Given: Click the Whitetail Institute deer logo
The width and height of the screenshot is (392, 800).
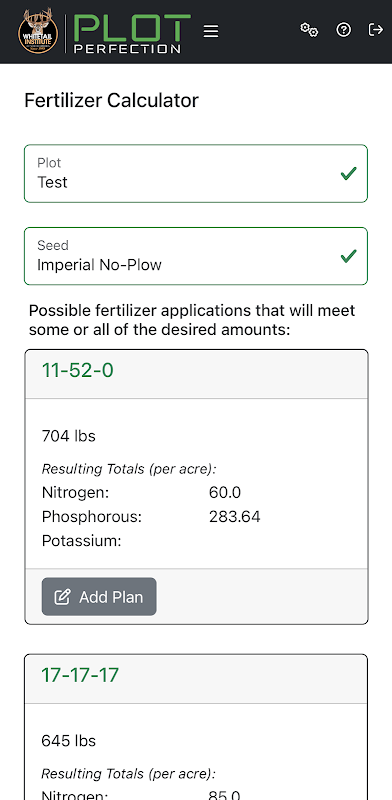Looking at the screenshot, I should [38, 32].
